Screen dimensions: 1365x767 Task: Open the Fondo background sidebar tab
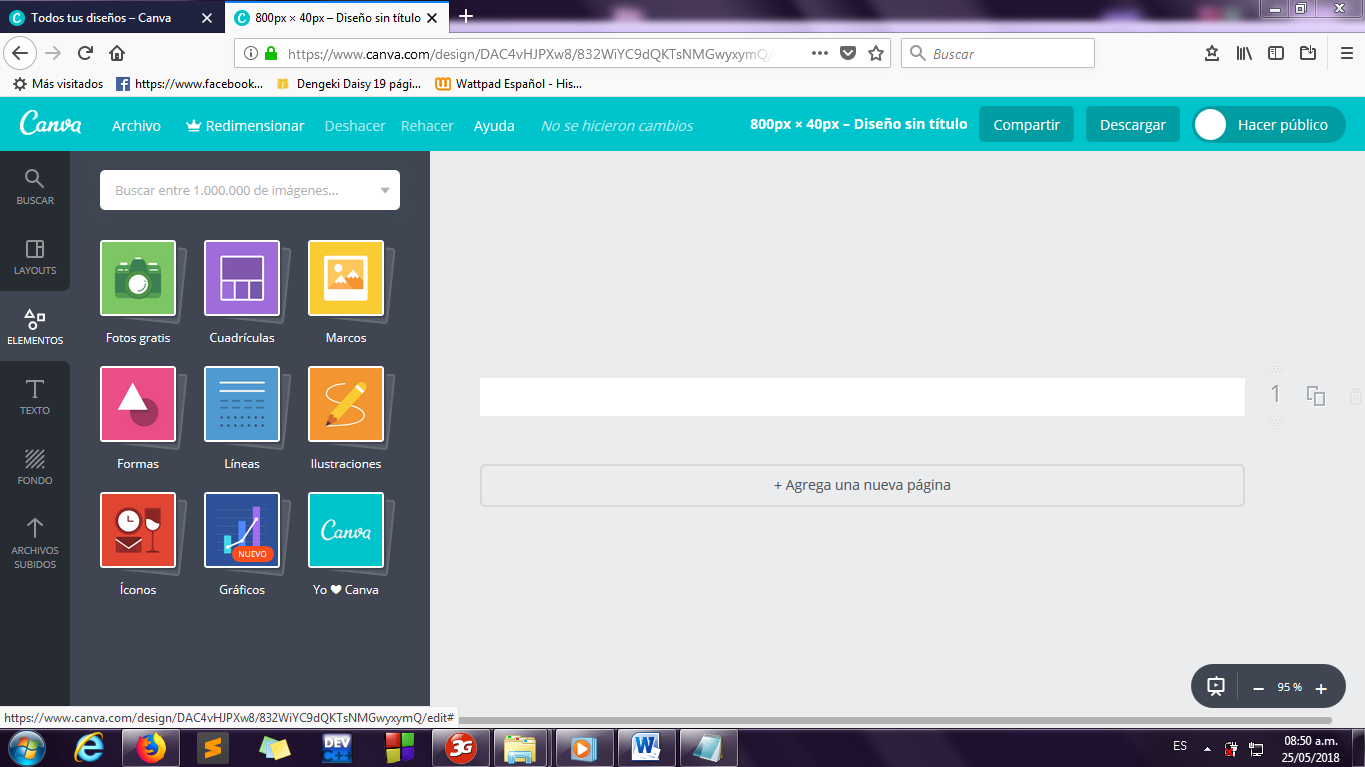click(x=35, y=466)
